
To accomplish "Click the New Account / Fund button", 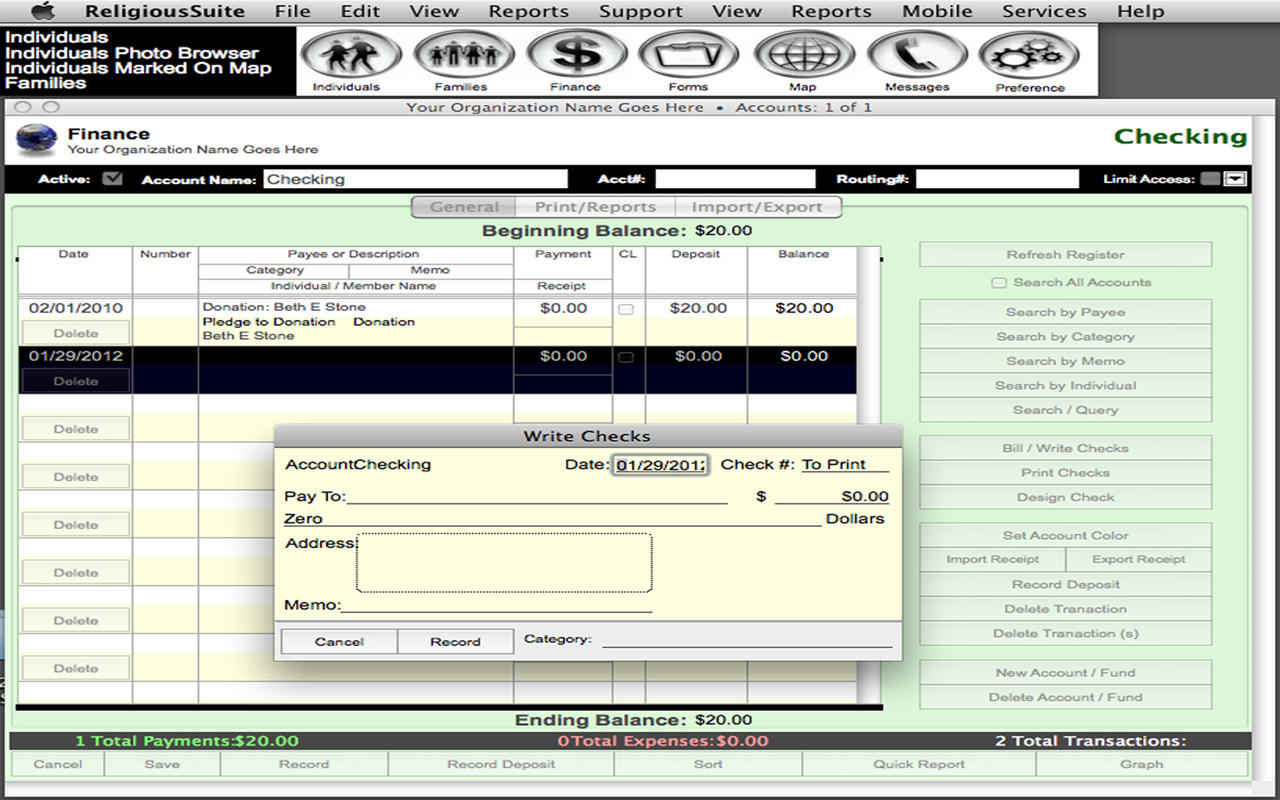I will pyautogui.click(x=1065, y=673).
